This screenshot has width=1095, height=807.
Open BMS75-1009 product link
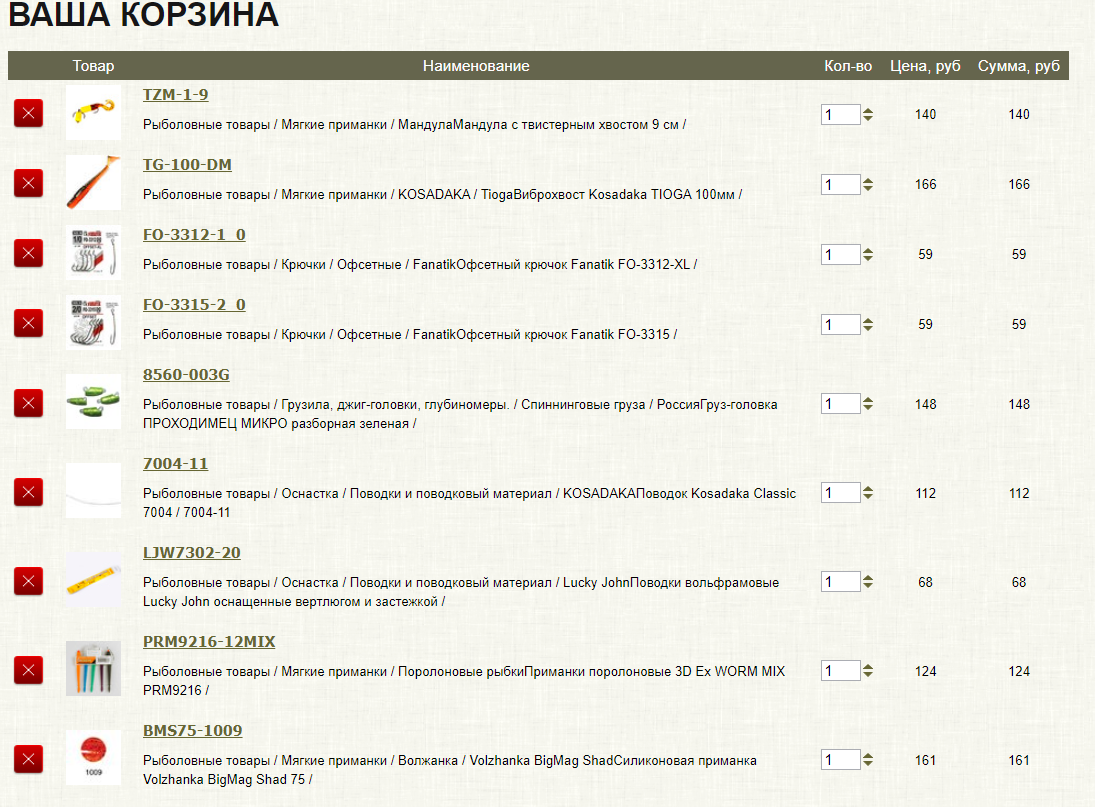point(192,731)
